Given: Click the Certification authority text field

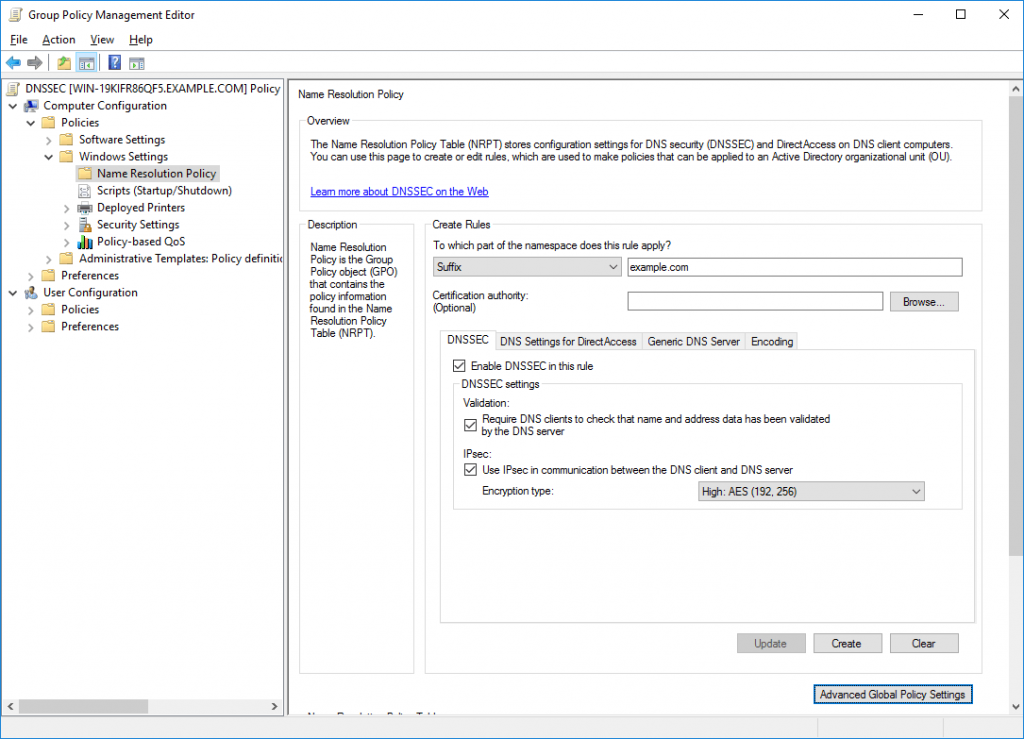Looking at the screenshot, I should point(755,301).
